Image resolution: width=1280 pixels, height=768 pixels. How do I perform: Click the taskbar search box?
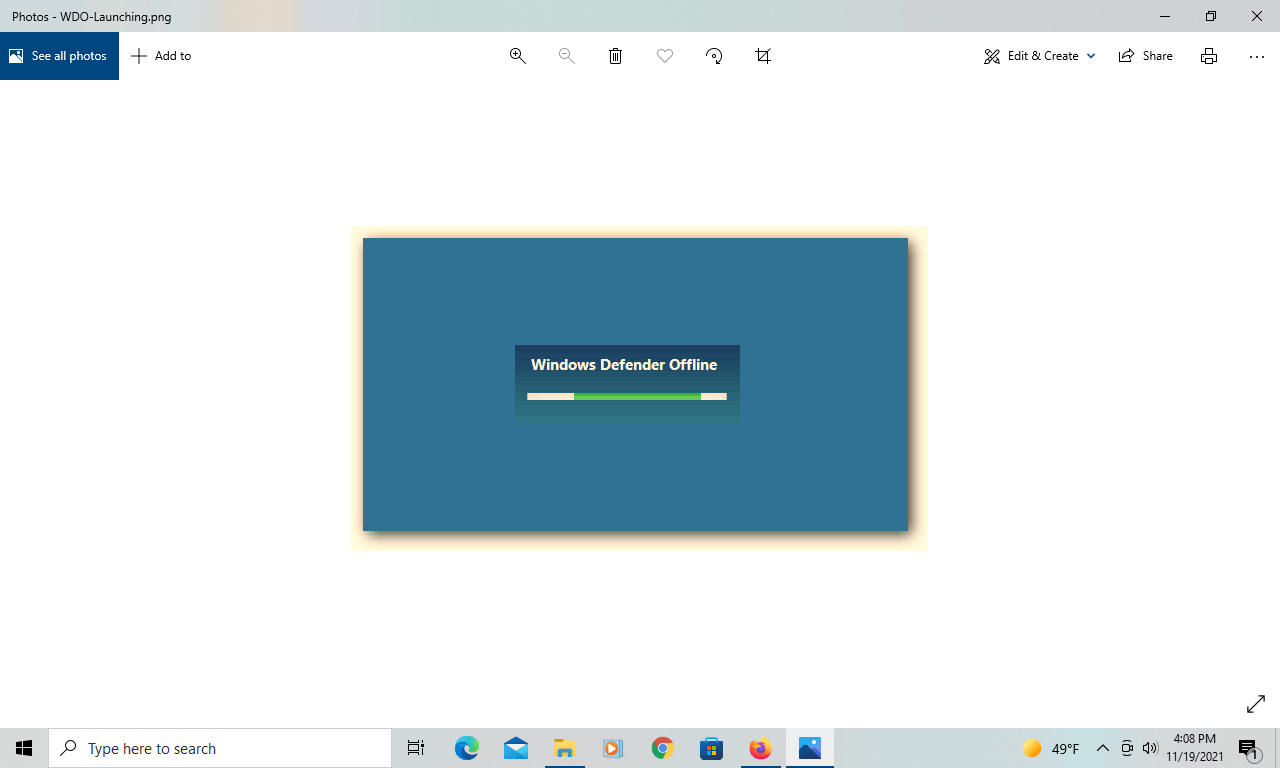click(x=220, y=748)
